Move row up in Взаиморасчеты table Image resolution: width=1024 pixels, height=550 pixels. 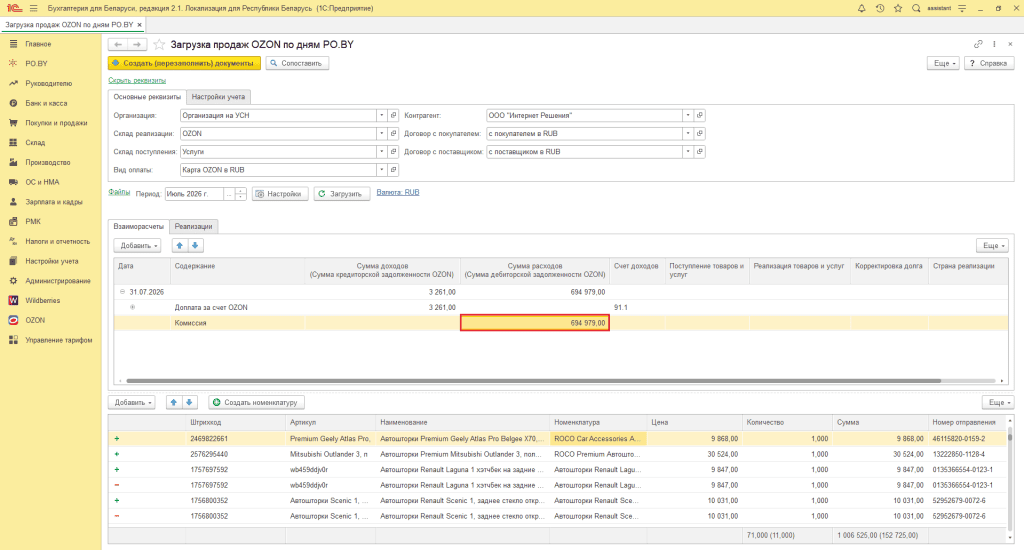click(x=180, y=246)
